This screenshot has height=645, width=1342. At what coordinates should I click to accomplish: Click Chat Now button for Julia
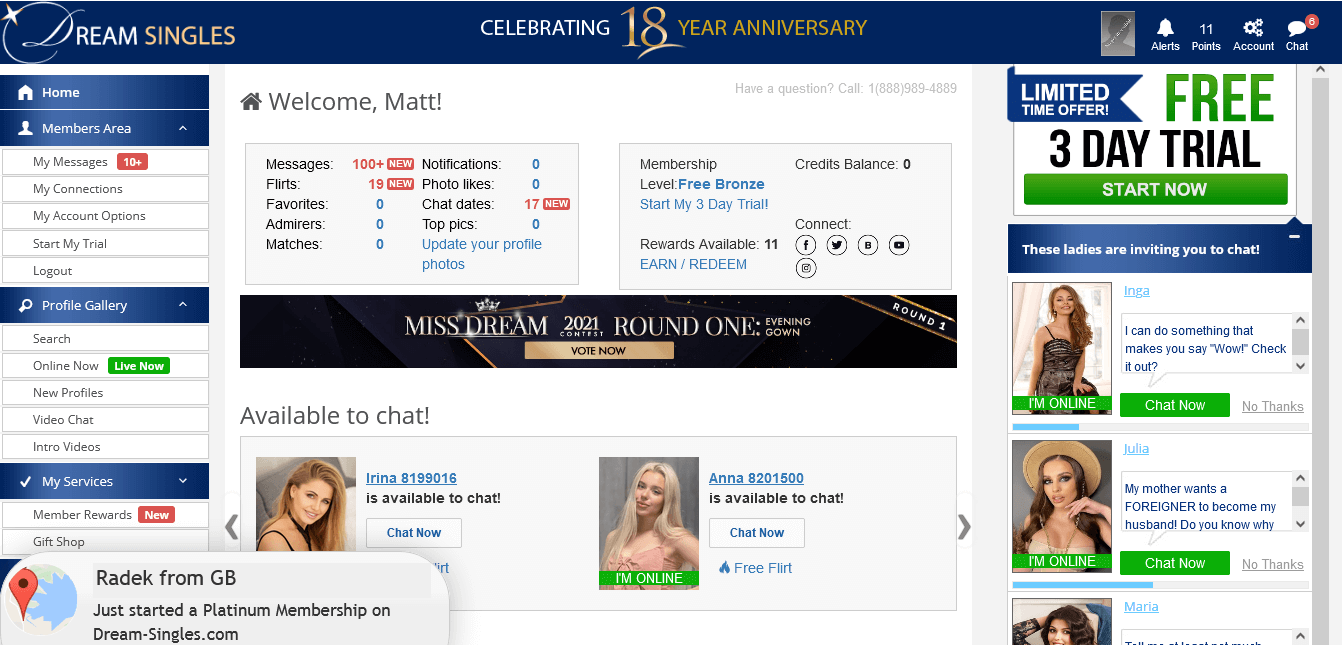(x=1175, y=563)
